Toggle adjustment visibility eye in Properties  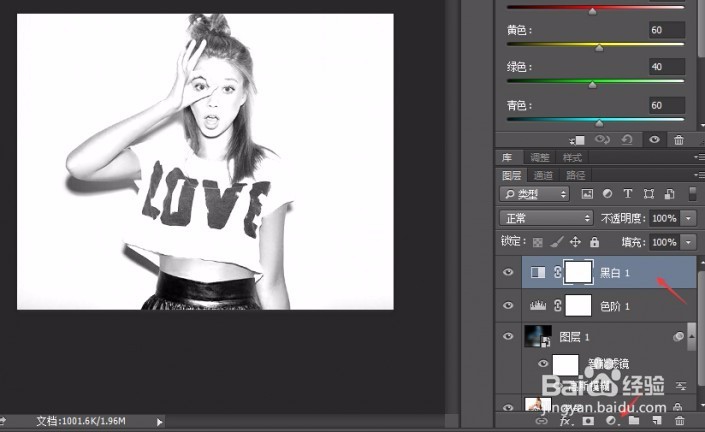click(x=654, y=140)
